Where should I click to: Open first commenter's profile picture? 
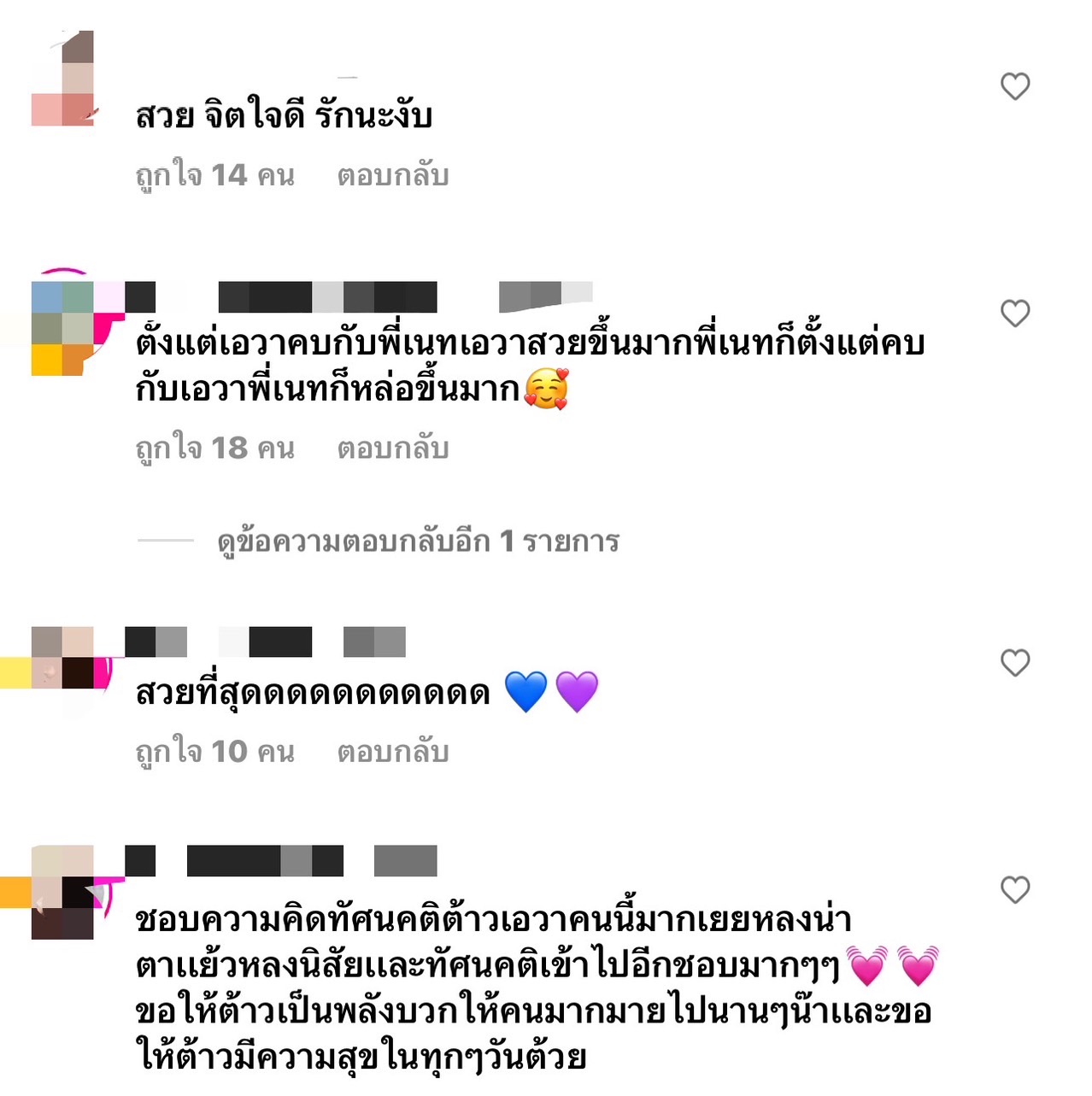(x=62, y=79)
